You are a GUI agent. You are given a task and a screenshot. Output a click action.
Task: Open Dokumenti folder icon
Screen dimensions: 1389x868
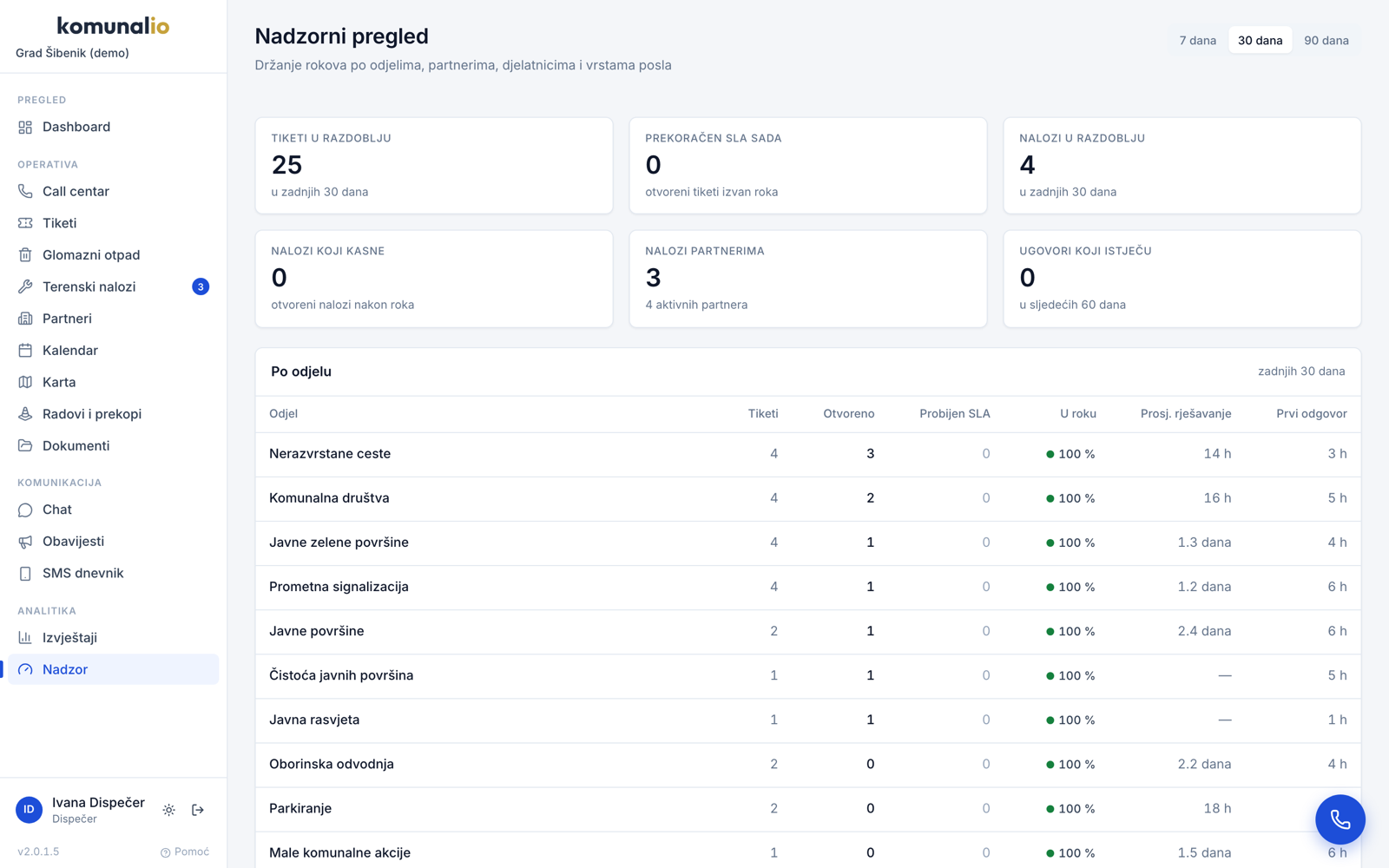(x=25, y=446)
